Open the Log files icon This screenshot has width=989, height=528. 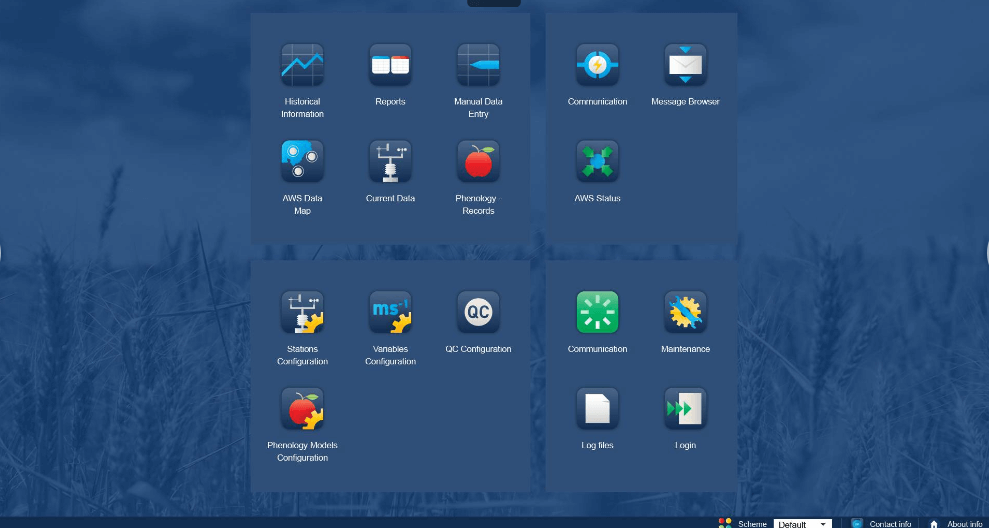click(x=597, y=408)
